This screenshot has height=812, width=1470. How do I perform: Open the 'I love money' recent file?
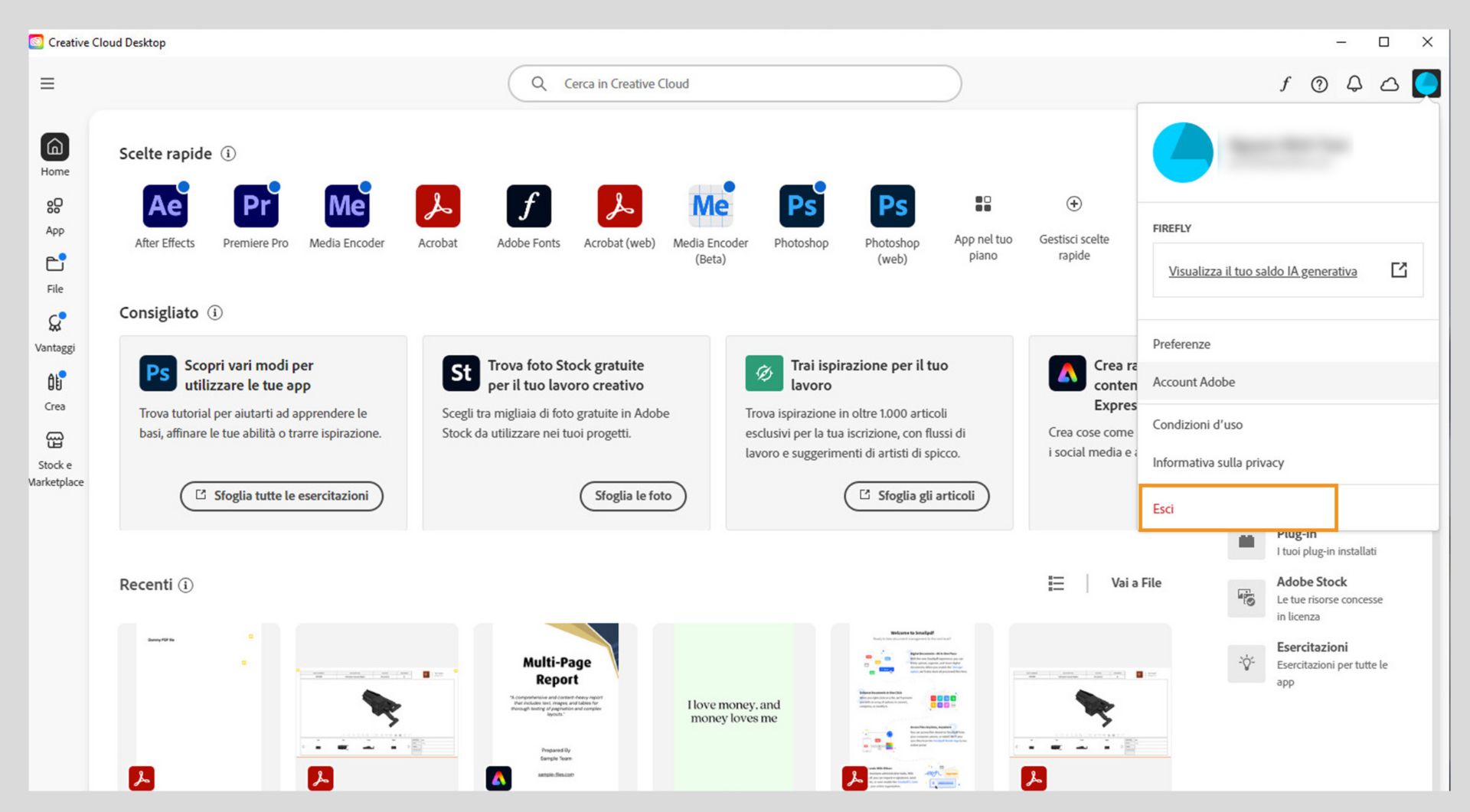pos(733,707)
